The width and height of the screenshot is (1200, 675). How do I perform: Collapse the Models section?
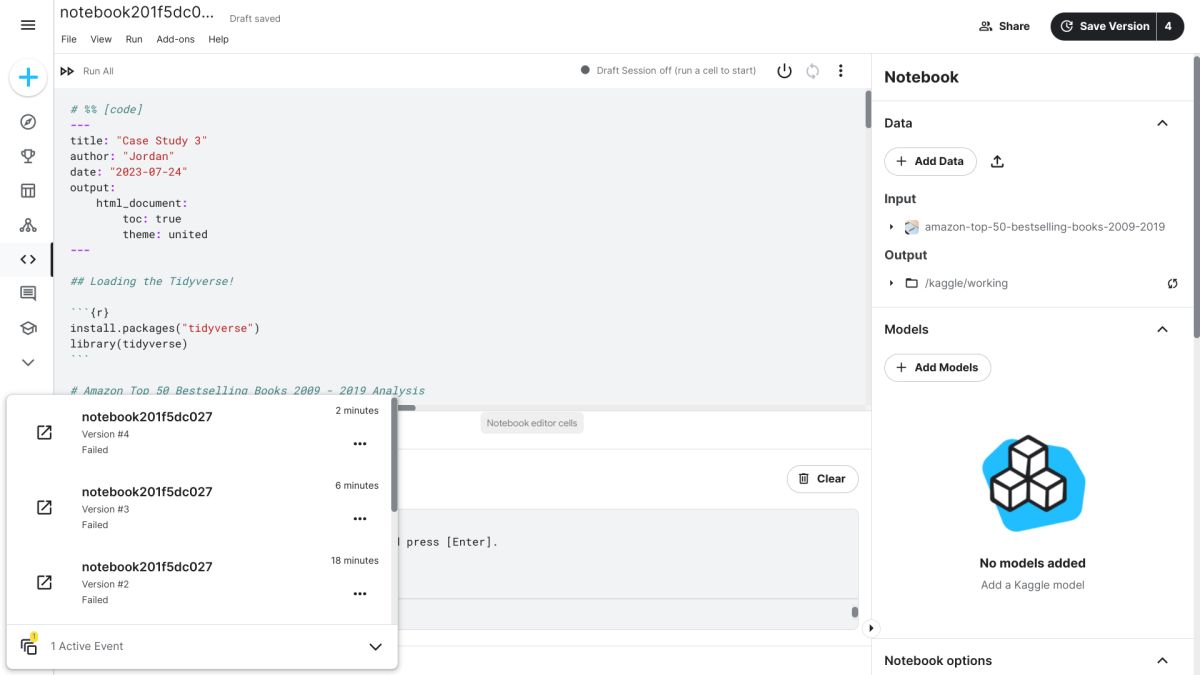(x=1162, y=329)
